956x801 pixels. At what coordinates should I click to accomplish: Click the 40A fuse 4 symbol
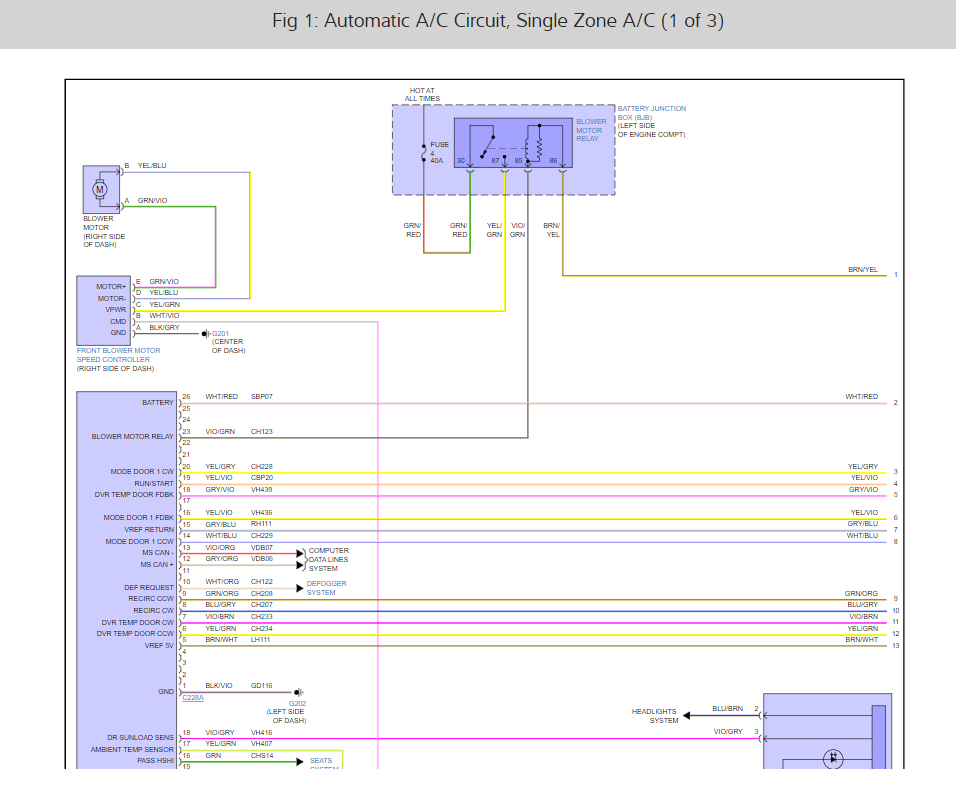pyautogui.click(x=424, y=152)
